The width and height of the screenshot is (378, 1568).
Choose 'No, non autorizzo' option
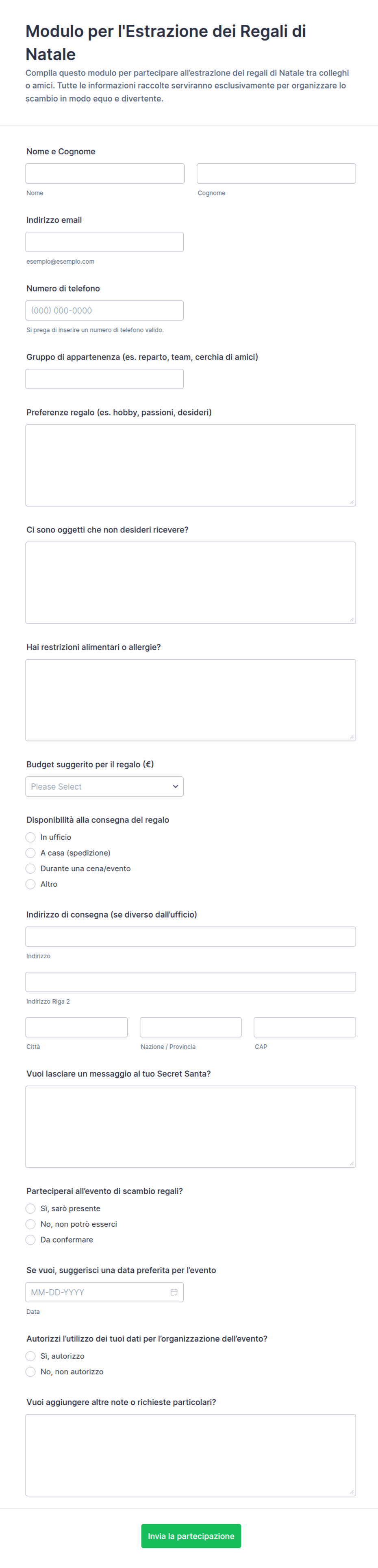tap(30, 1371)
